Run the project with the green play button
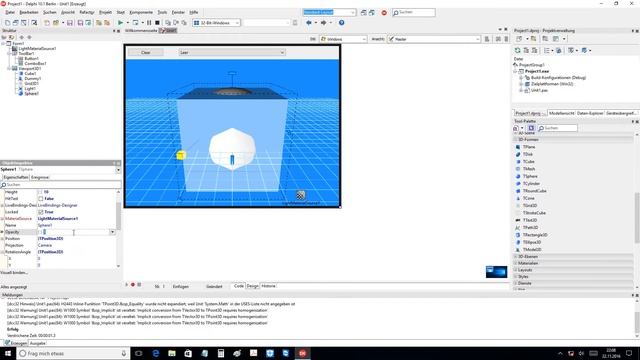Image resolution: width=640 pixels, height=360 pixels. click(x=120, y=23)
